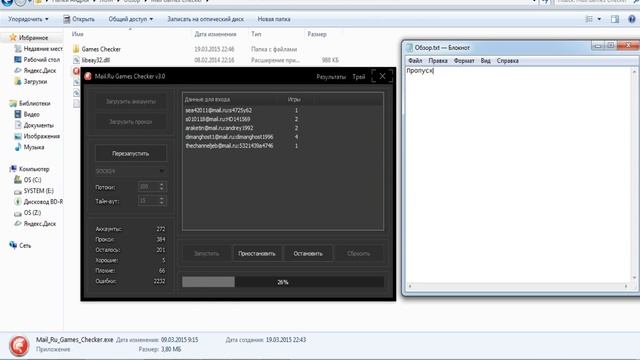This screenshot has width=640, height=360.
Task: Open the Вид menu in Блокнот
Action: [485, 61]
